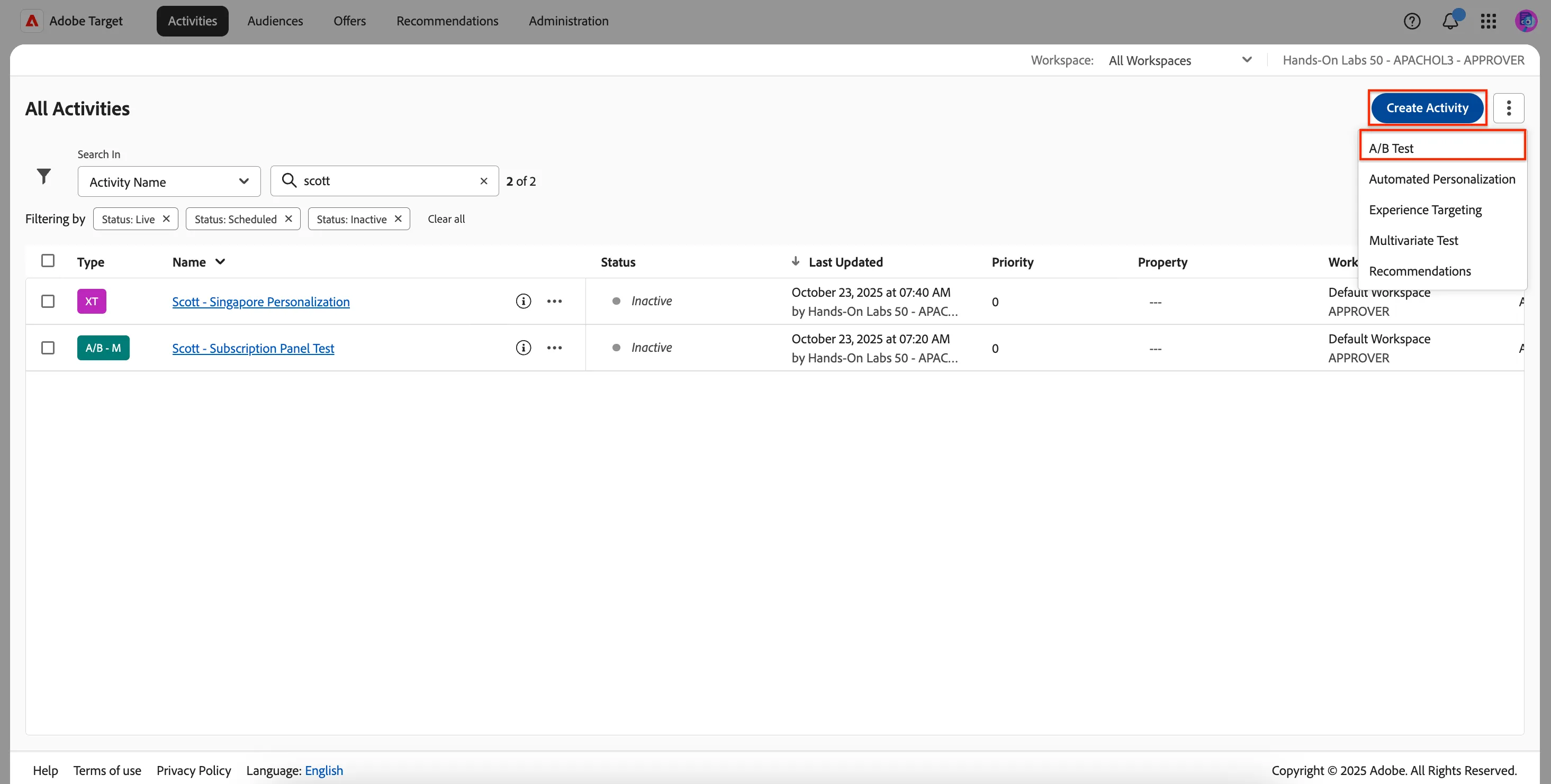1551x784 pixels.
Task: Open Scott - Subscription Panel Test link
Action: coord(253,349)
